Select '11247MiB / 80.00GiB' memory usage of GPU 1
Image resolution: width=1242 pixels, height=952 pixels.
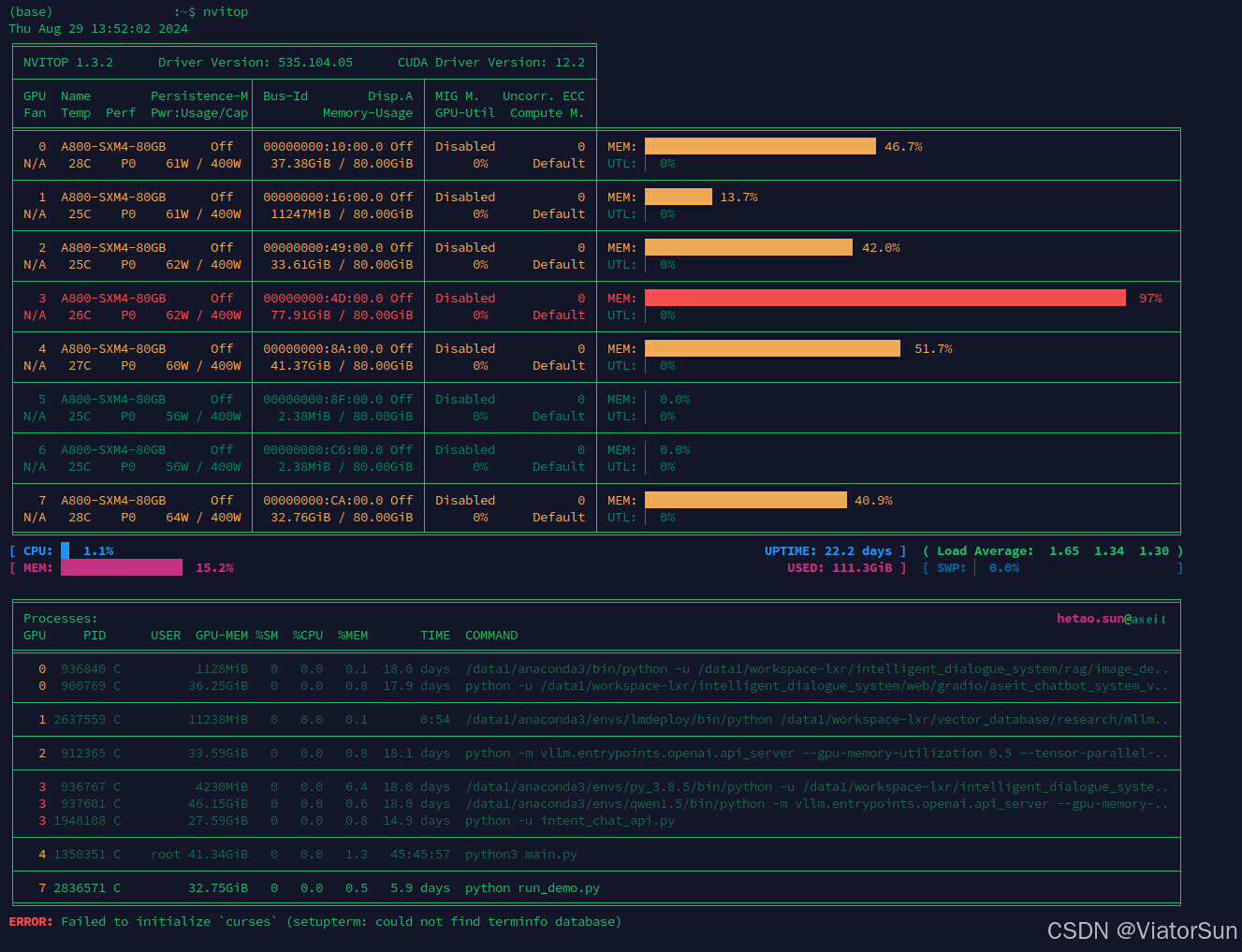[x=342, y=214]
